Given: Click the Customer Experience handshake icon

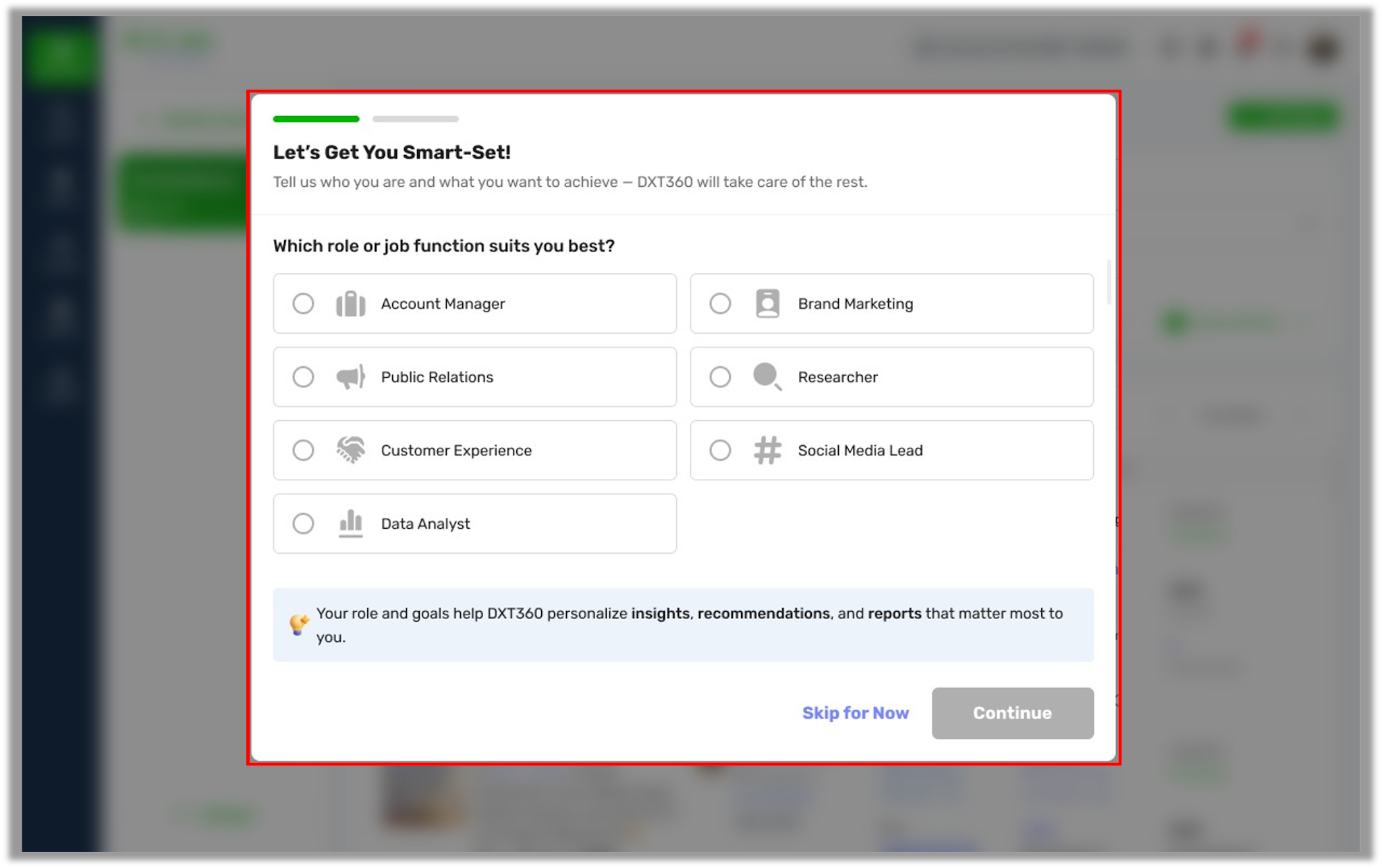Looking at the screenshot, I should 350,450.
